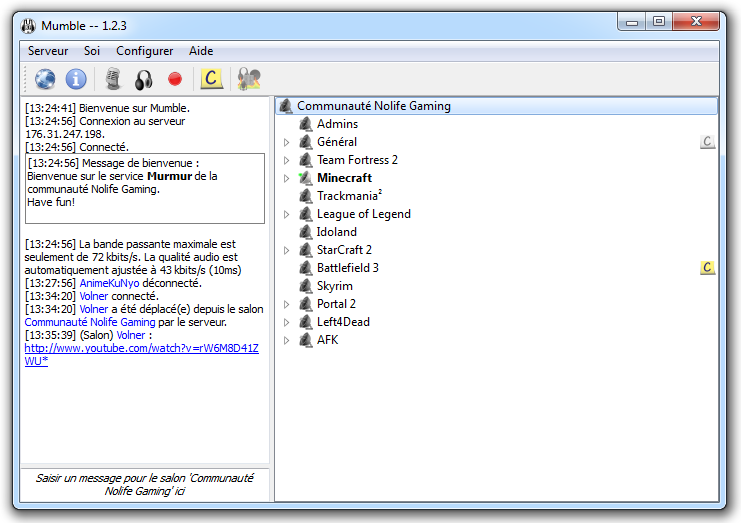Image resolution: width=741 pixels, height=523 pixels.
Task: Click the channel icon next to Minecraft
Action: pos(306,178)
